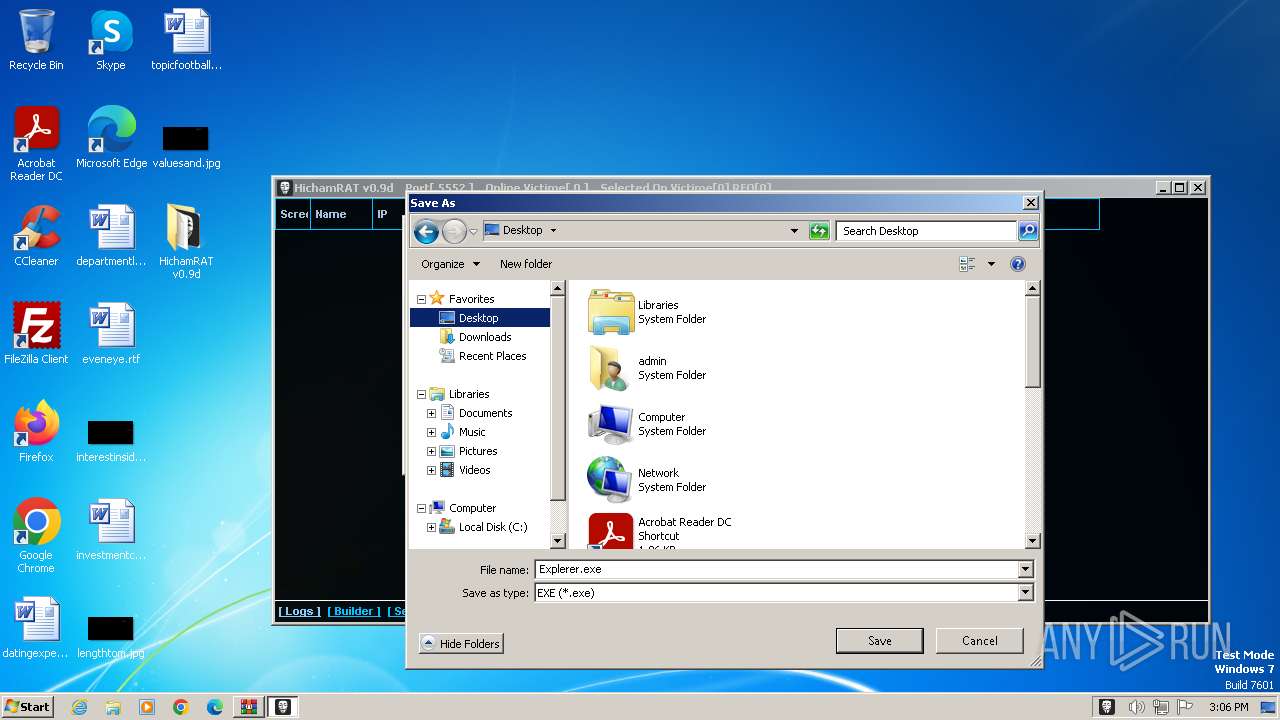Go back using the Save As back arrow
The height and width of the screenshot is (720, 1280).
pyautogui.click(x=427, y=232)
